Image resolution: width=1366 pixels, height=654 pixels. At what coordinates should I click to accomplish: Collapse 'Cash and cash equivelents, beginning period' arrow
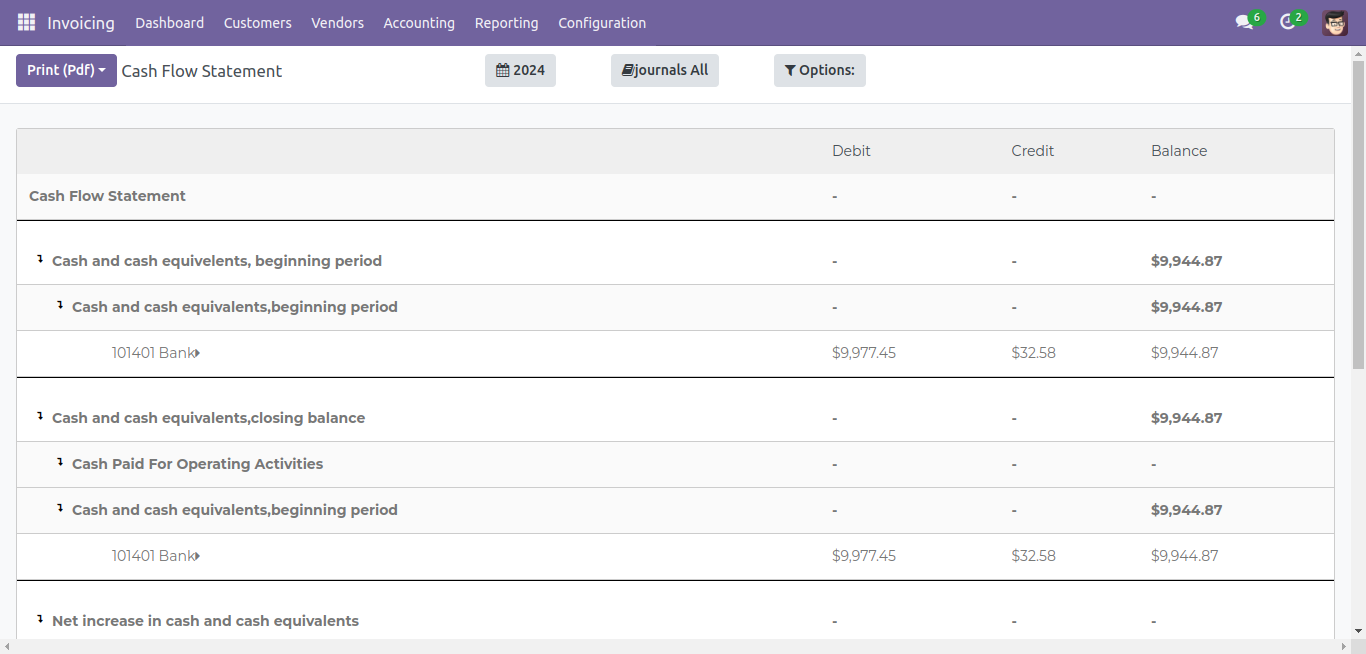pyautogui.click(x=40, y=260)
